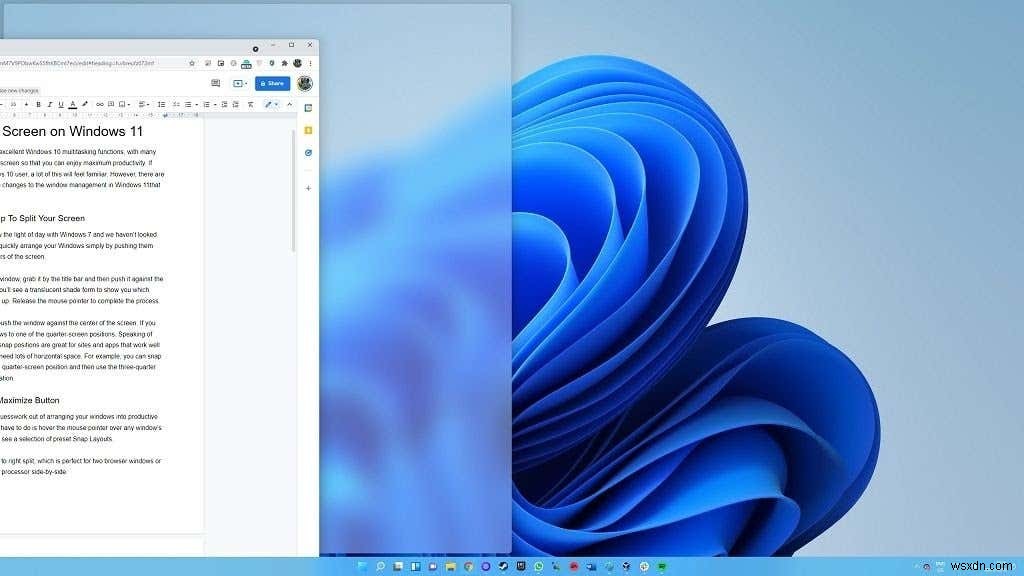
Task: Click the Share button
Action: click(x=272, y=83)
